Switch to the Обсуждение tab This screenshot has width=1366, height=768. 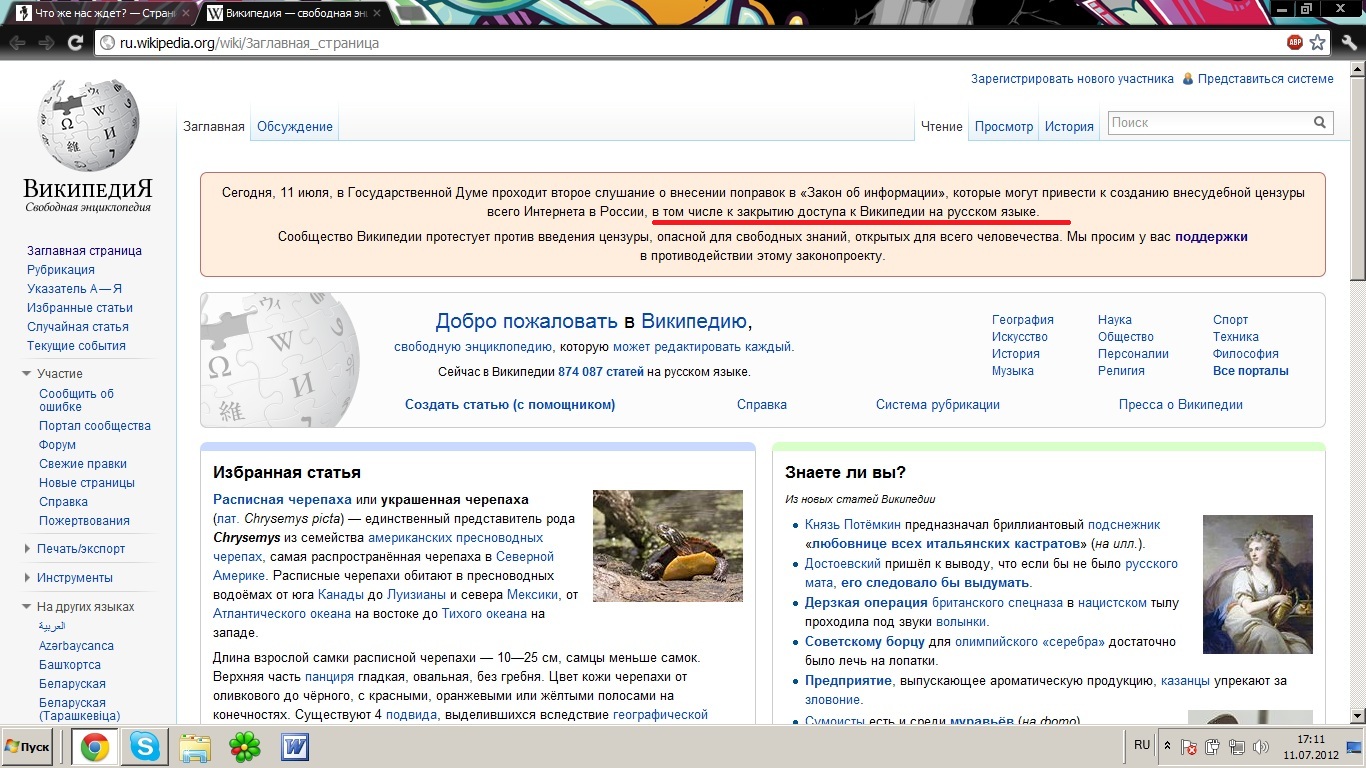click(x=294, y=127)
